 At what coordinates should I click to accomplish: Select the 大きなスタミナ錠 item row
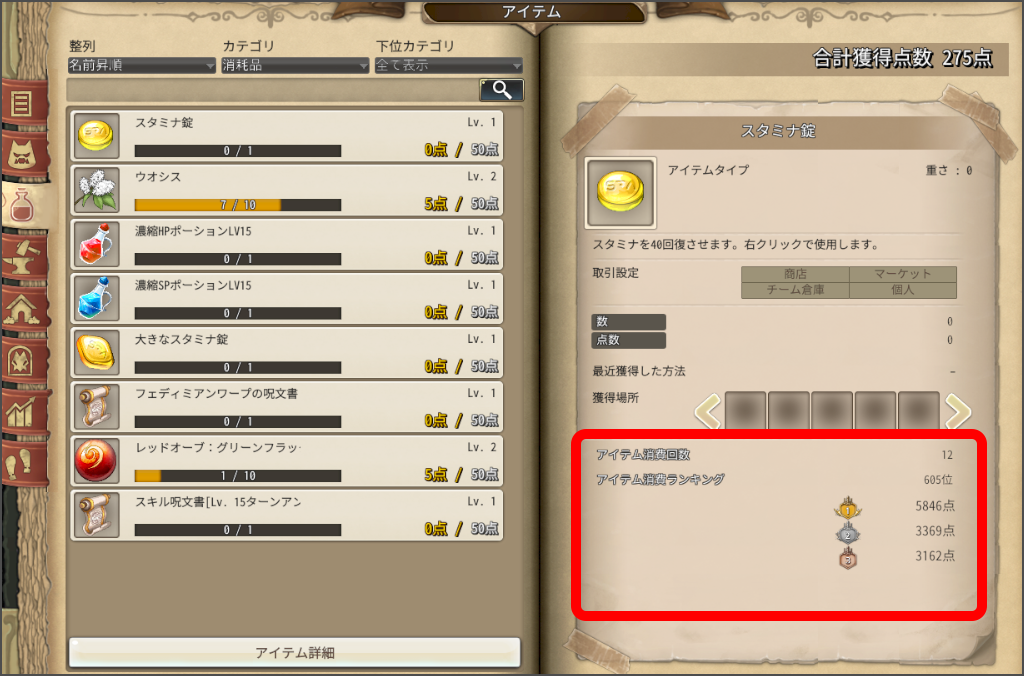[287, 353]
